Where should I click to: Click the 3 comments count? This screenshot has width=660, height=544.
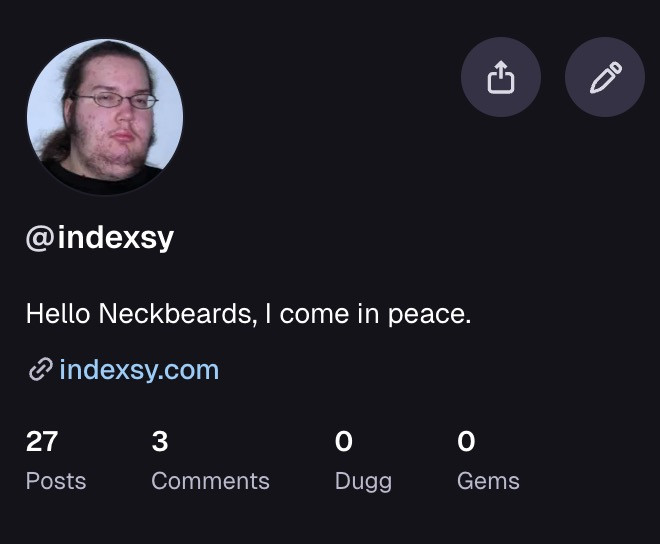(x=160, y=441)
